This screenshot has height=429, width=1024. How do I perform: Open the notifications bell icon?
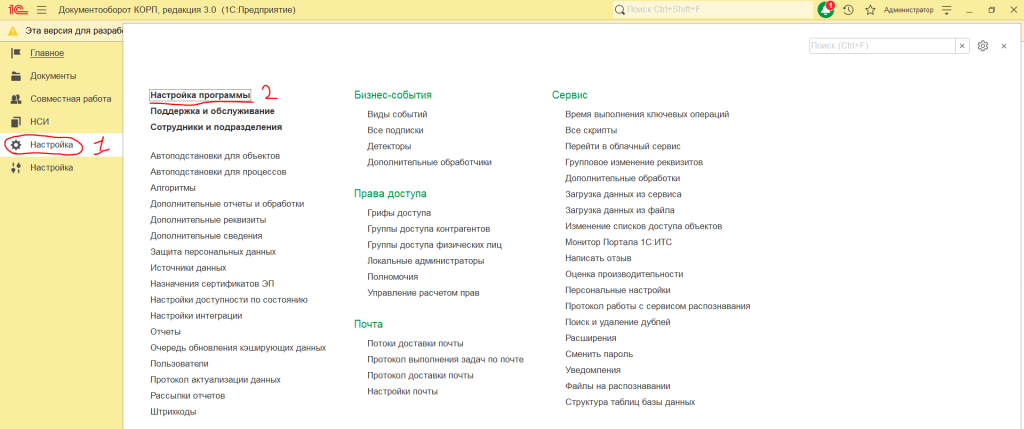826,10
